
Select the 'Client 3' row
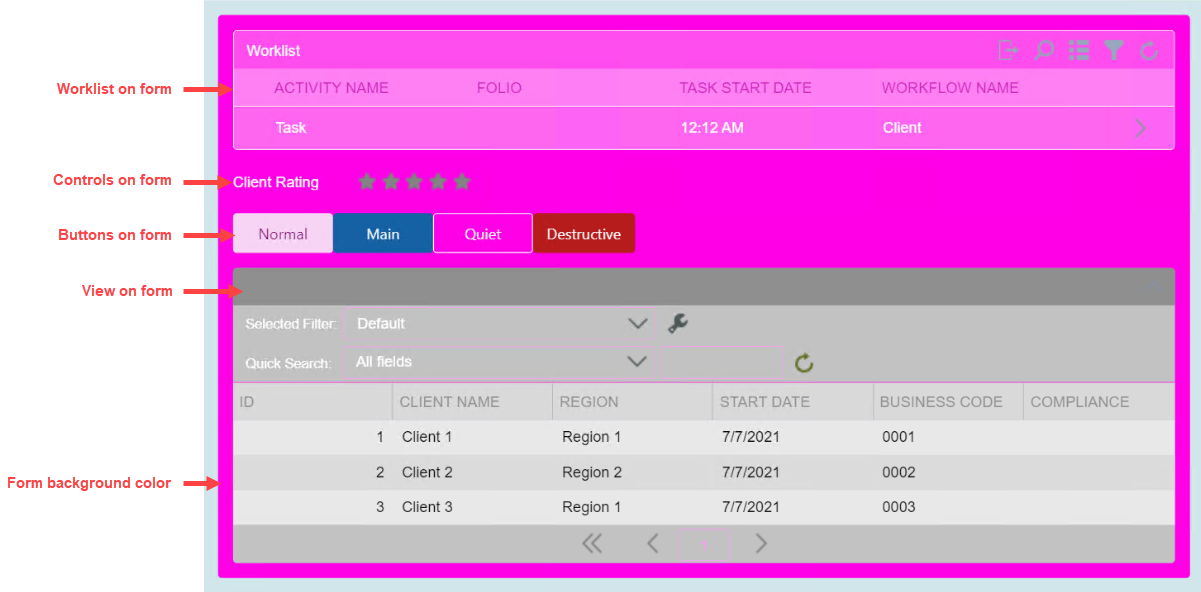tap(704, 507)
